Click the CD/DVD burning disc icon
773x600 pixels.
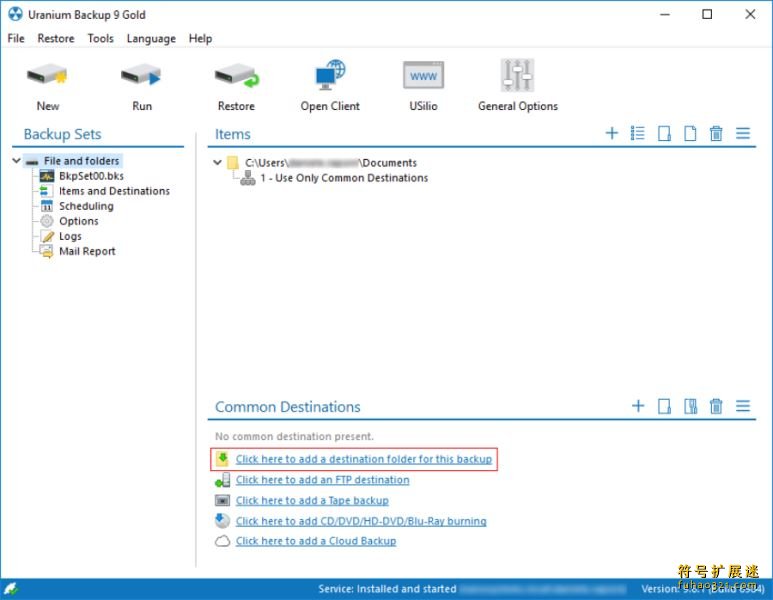pyautogui.click(x=222, y=521)
